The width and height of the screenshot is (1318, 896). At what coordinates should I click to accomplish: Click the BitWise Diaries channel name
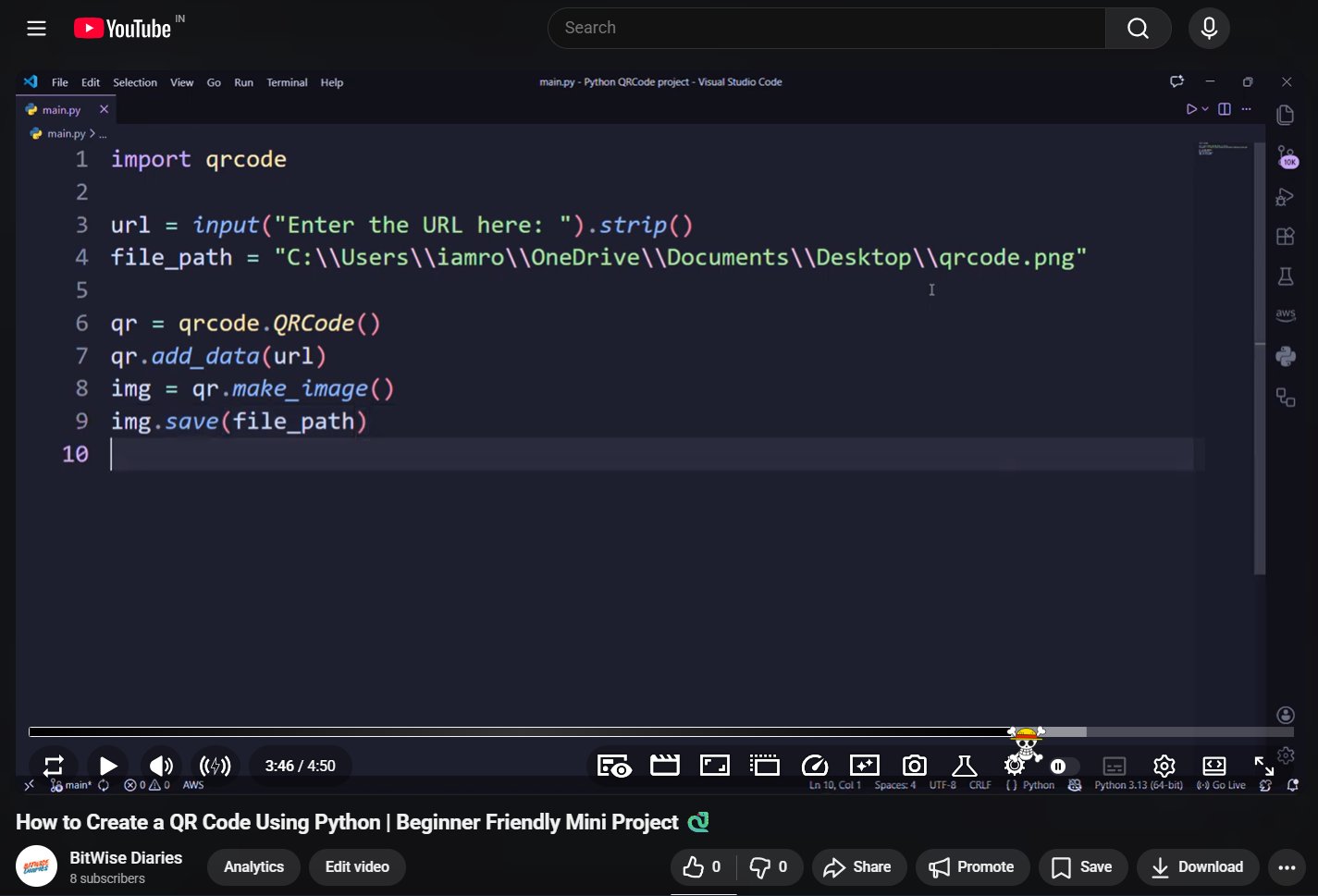(126, 858)
